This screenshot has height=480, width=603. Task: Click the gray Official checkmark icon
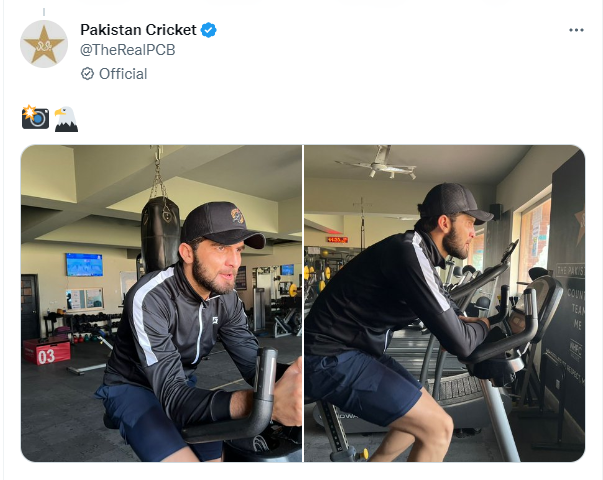click(87, 74)
